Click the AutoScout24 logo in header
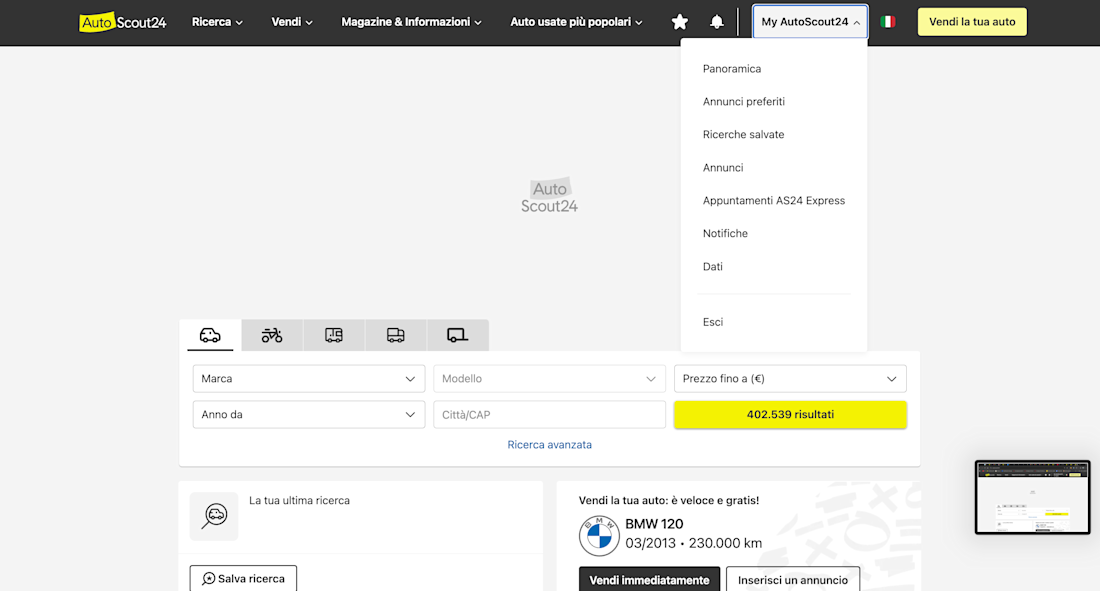 pyautogui.click(x=123, y=22)
